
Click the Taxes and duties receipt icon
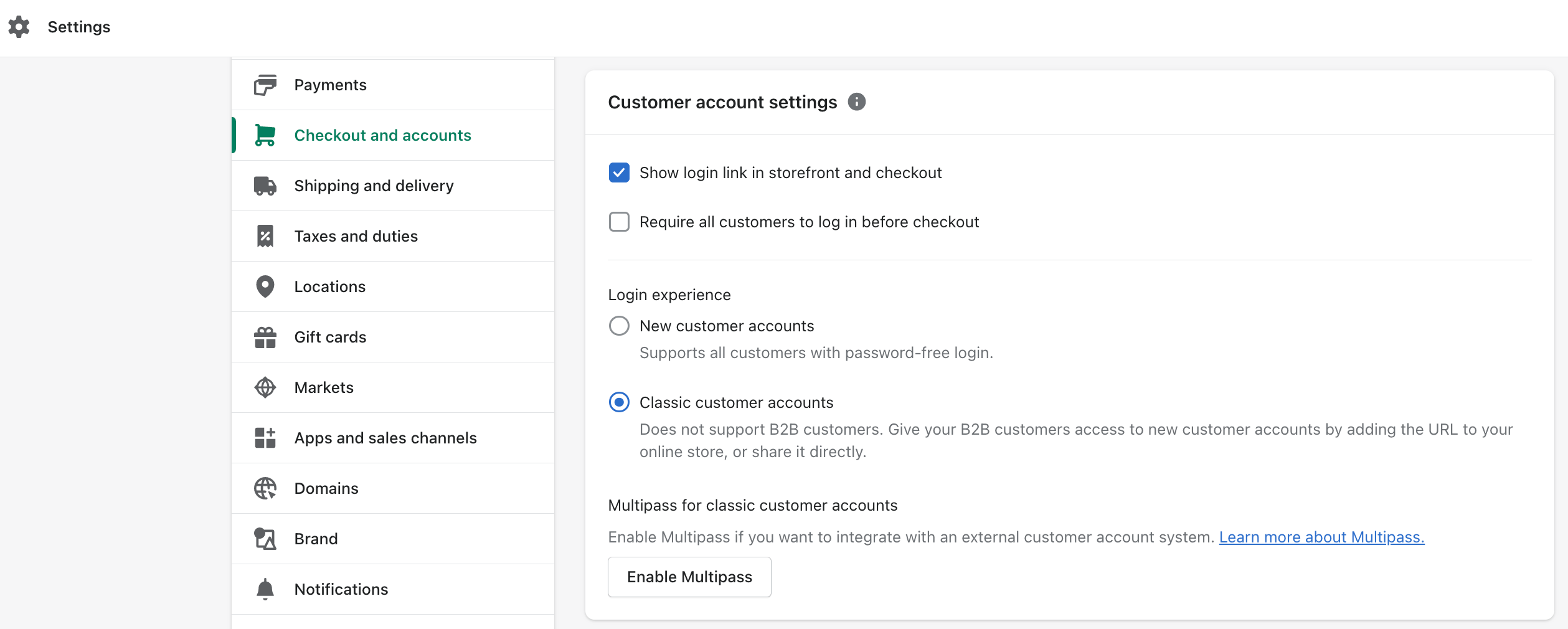click(x=265, y=236)
